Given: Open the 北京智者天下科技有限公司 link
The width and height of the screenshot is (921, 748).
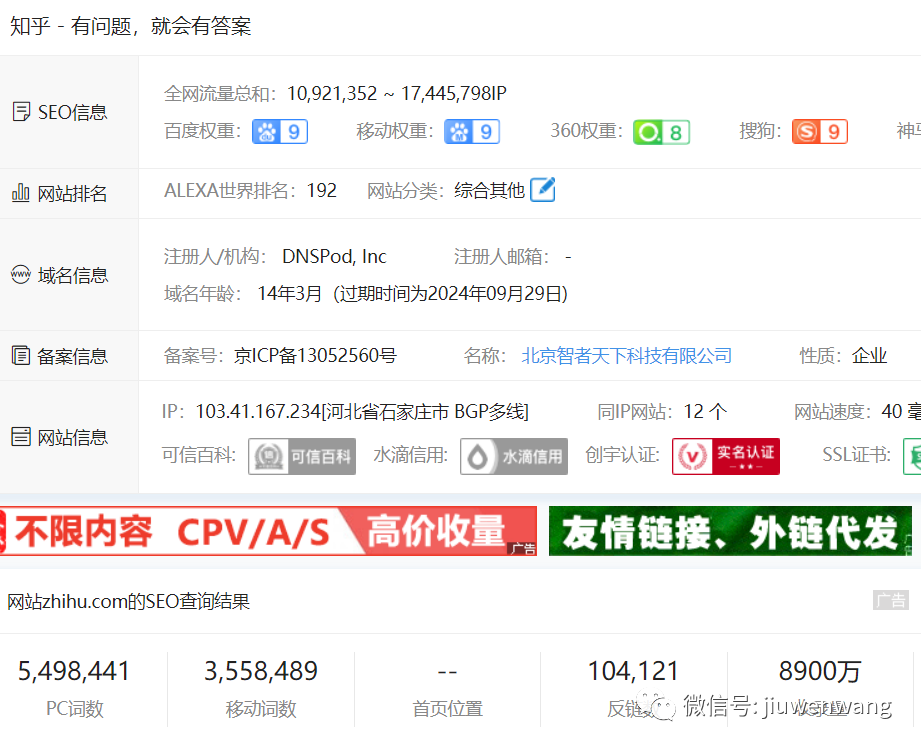Looking at the screenshot, I should click(627, 355).
